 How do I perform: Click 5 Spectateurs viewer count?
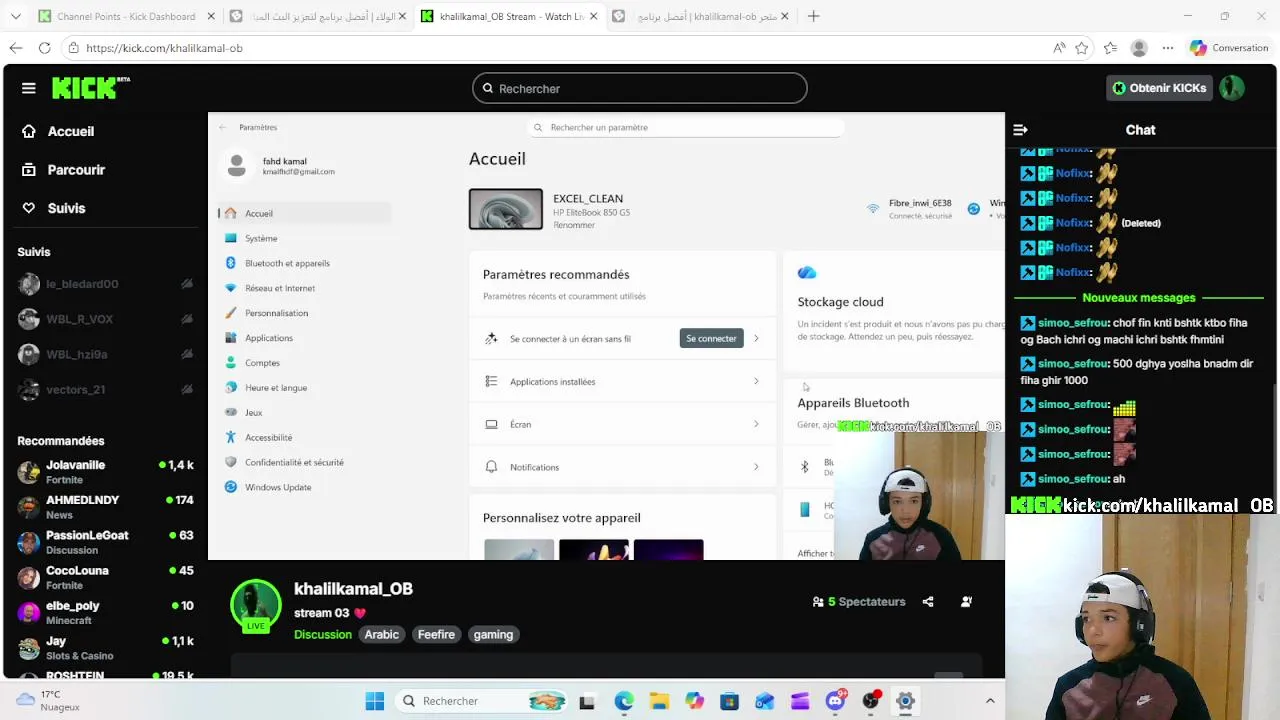(859, 602)
